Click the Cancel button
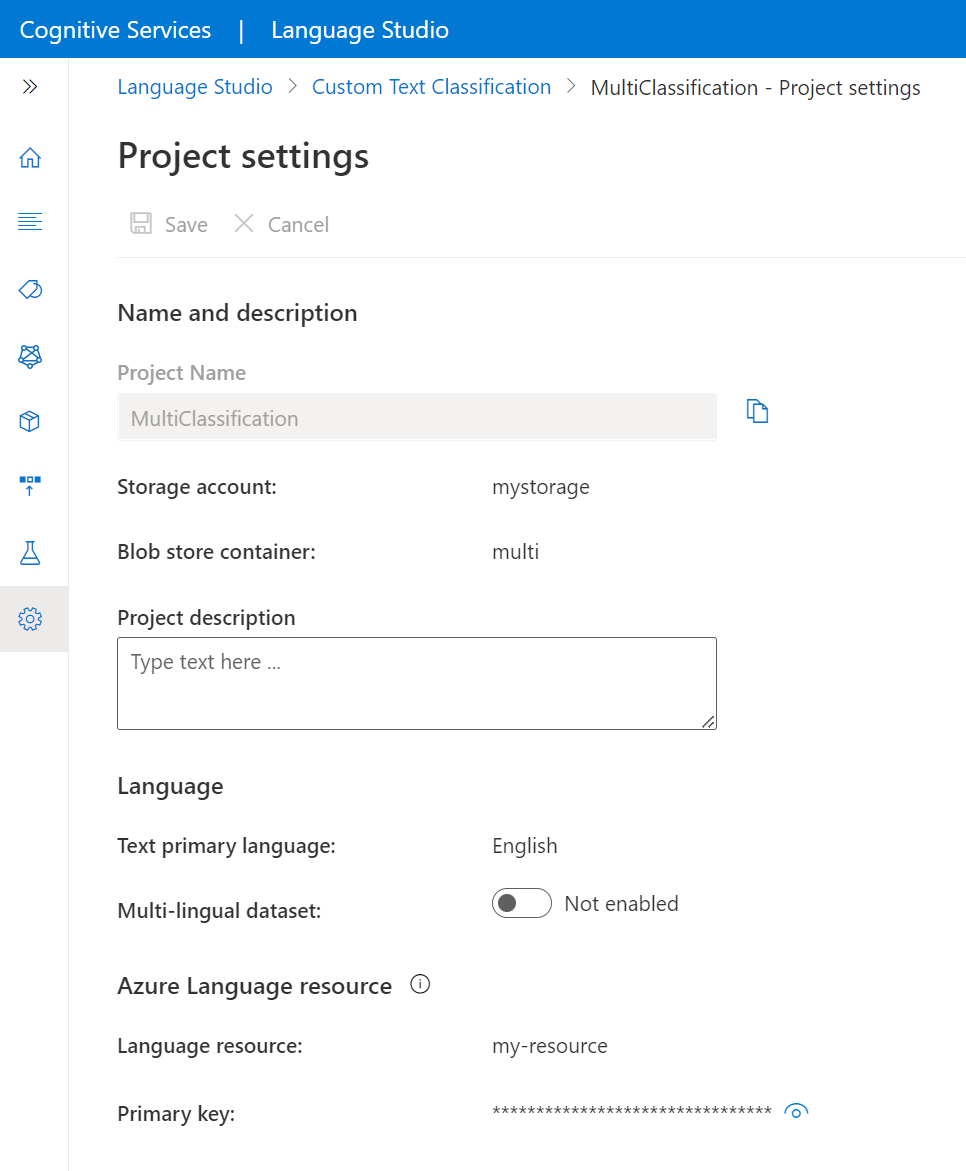Image resolution: width=966 pixels, height=1171 pixels. pos(281,224)
